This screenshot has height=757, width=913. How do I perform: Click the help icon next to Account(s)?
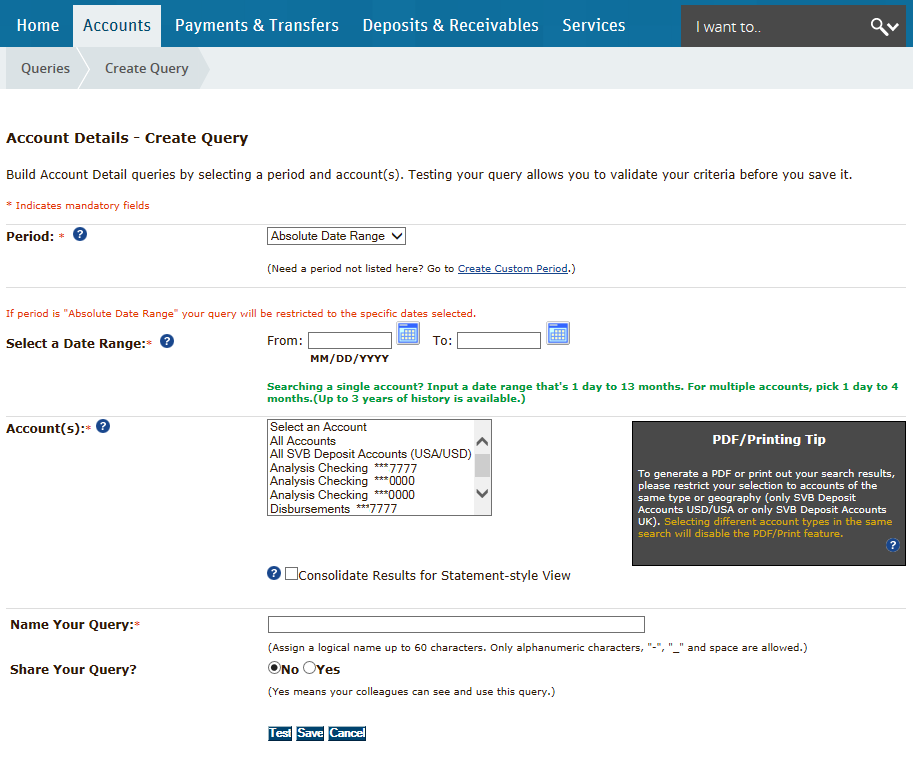tap(103, 426)
